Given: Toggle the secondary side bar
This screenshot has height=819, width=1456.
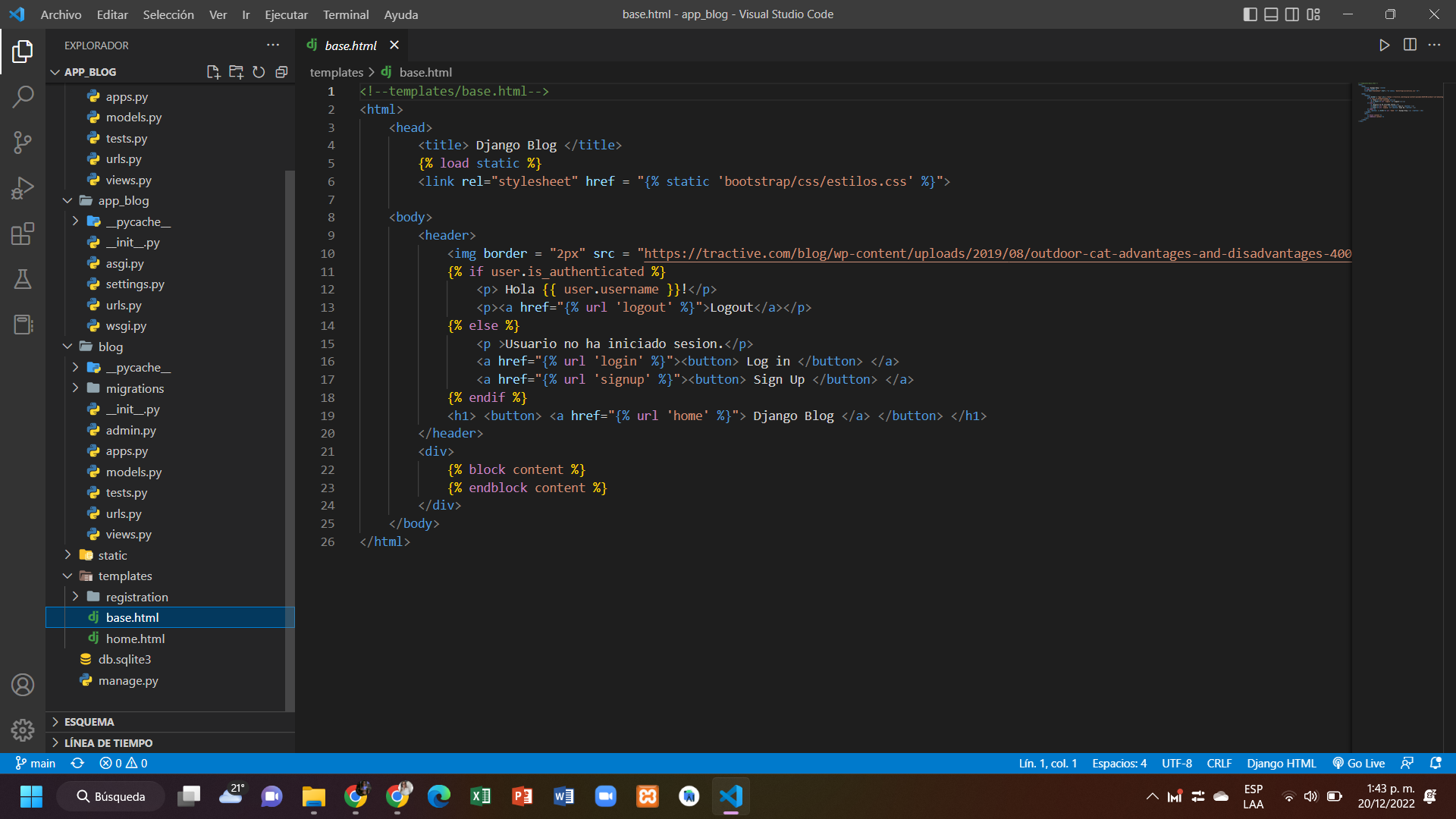Looking at the screenshot, I should [x=1291, y=14].
